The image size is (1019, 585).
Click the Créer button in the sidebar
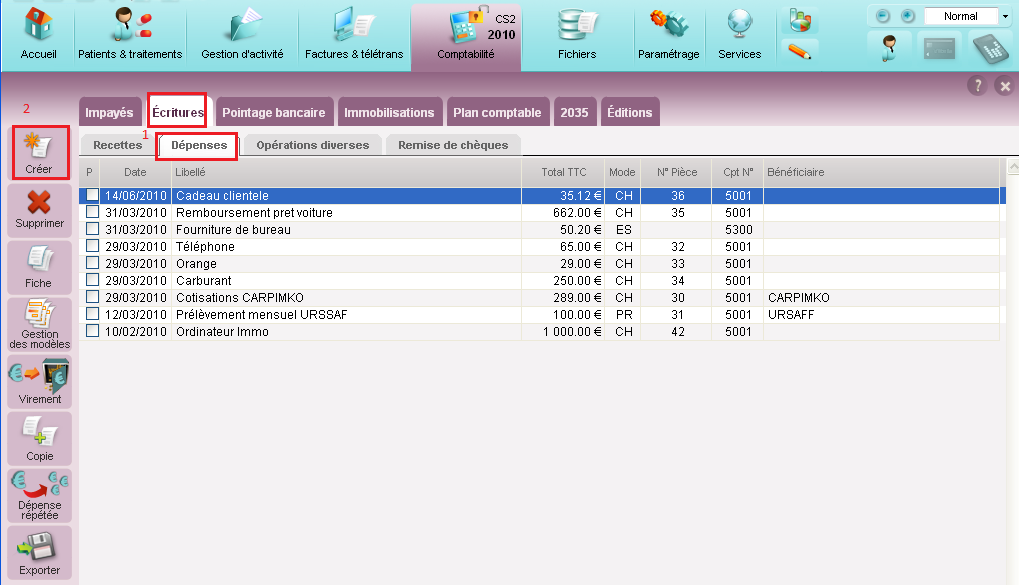point(39,152)
